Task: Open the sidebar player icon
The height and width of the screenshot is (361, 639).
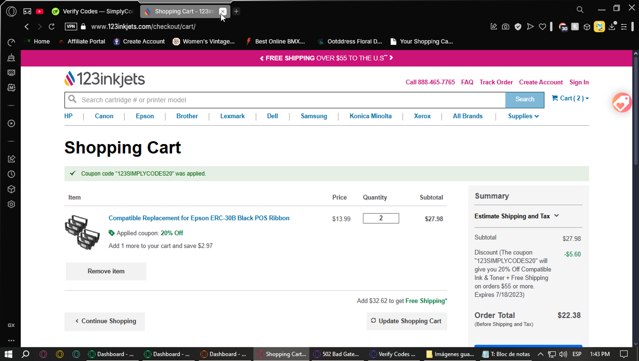Action: [x=11, y=123]
